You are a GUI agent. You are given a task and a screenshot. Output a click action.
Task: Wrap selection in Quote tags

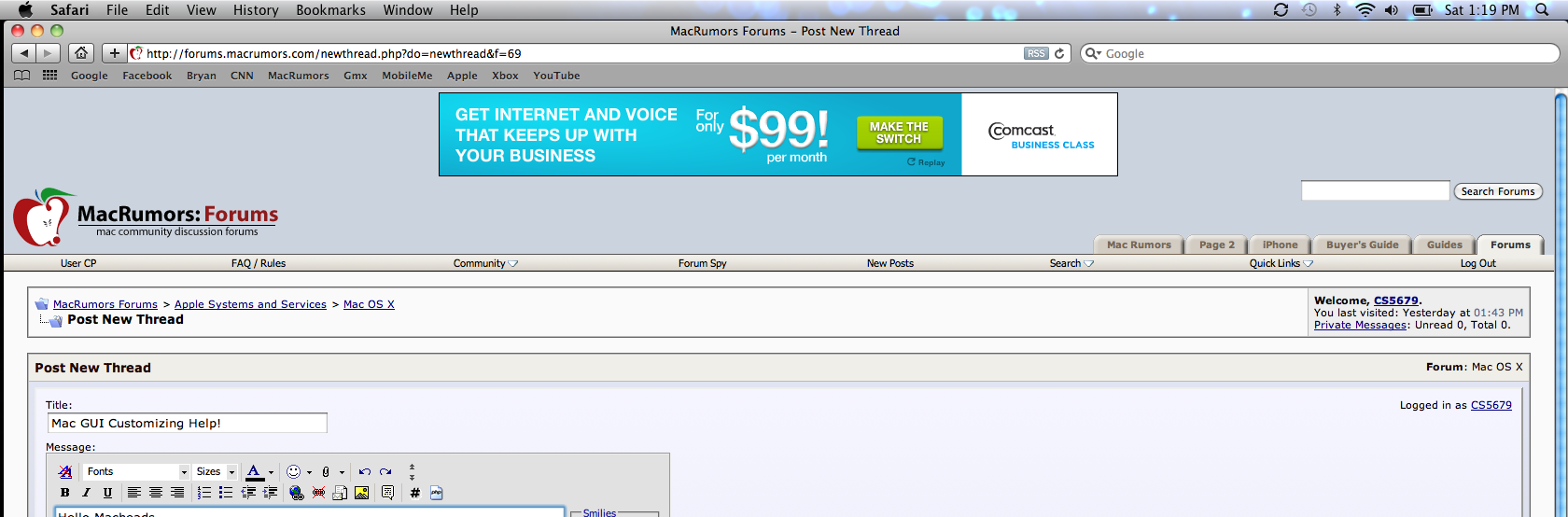[x=387, y=493]
